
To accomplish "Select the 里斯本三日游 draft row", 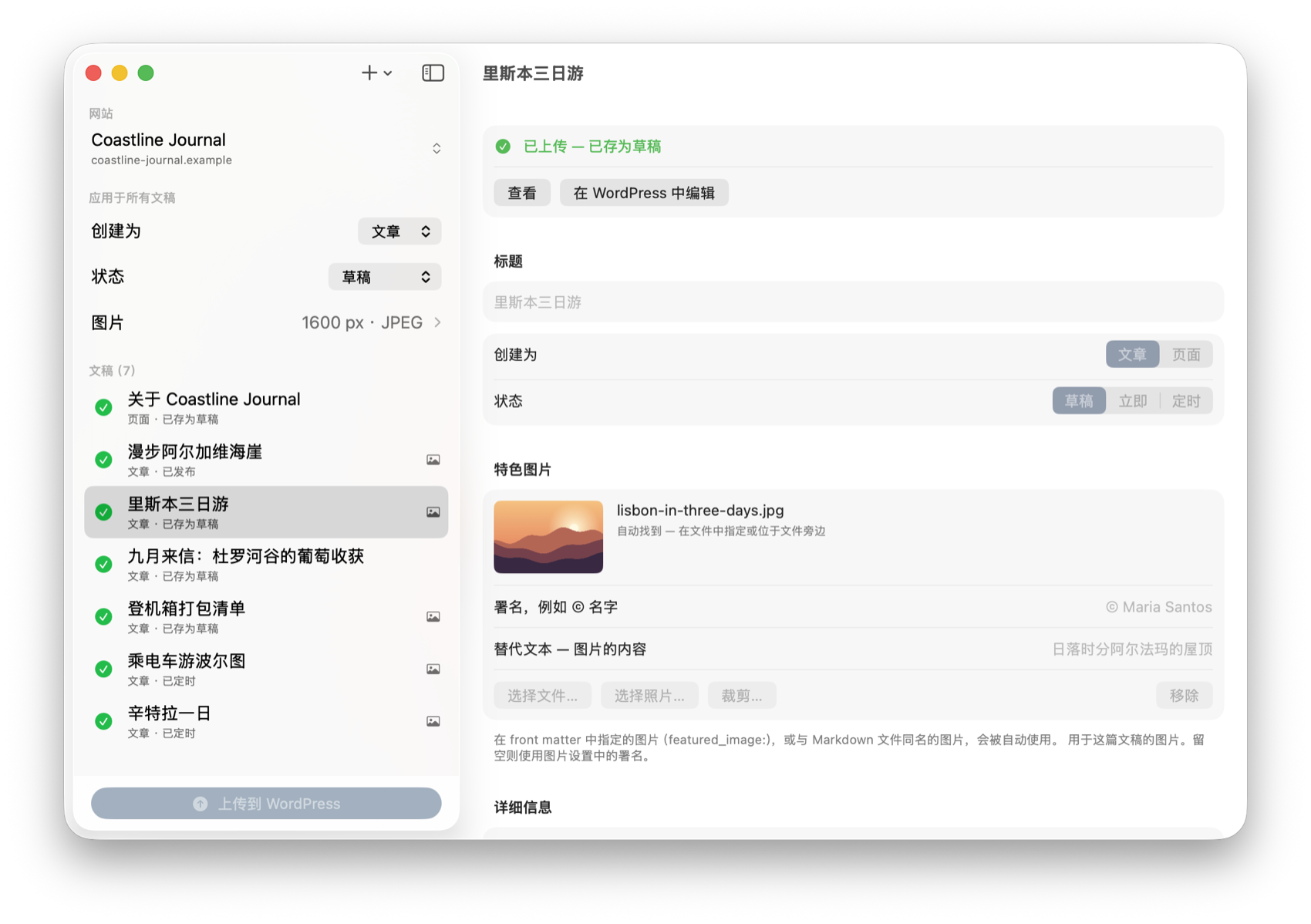I will click(266, 512).
